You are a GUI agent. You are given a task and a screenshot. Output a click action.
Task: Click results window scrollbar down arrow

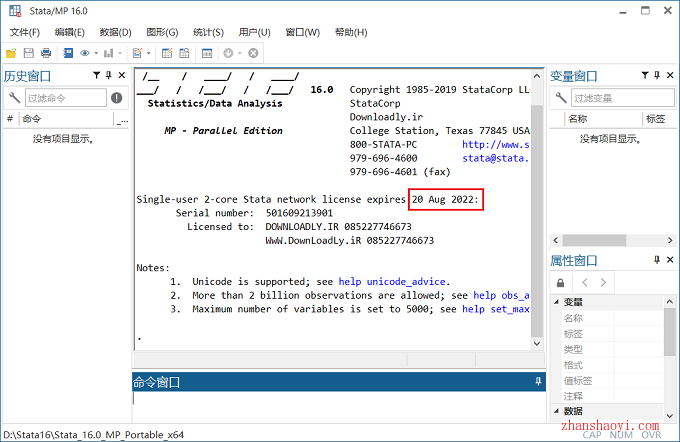(x=537, y=344)
